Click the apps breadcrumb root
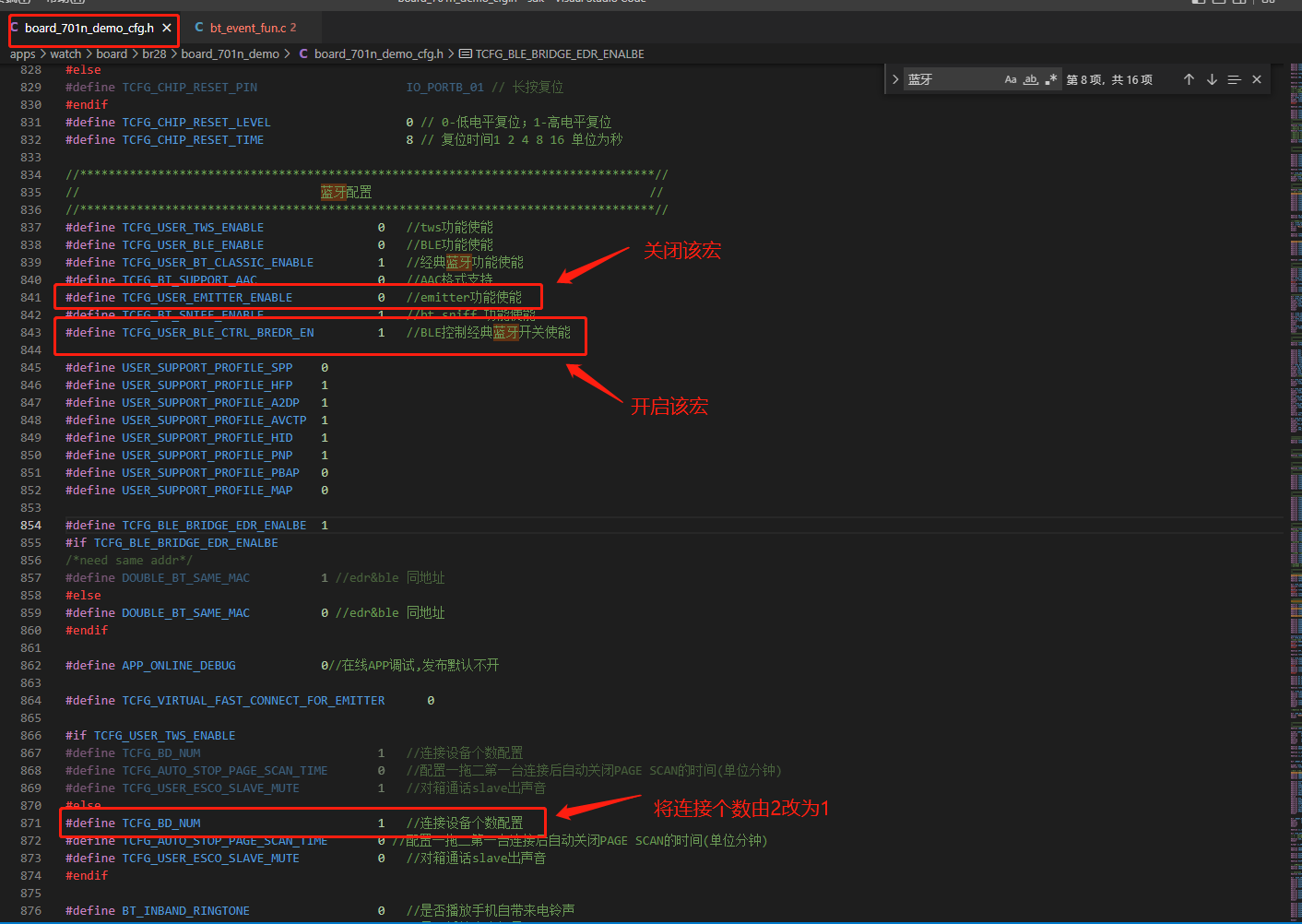The image size is (1302, 924). point(22,53)
